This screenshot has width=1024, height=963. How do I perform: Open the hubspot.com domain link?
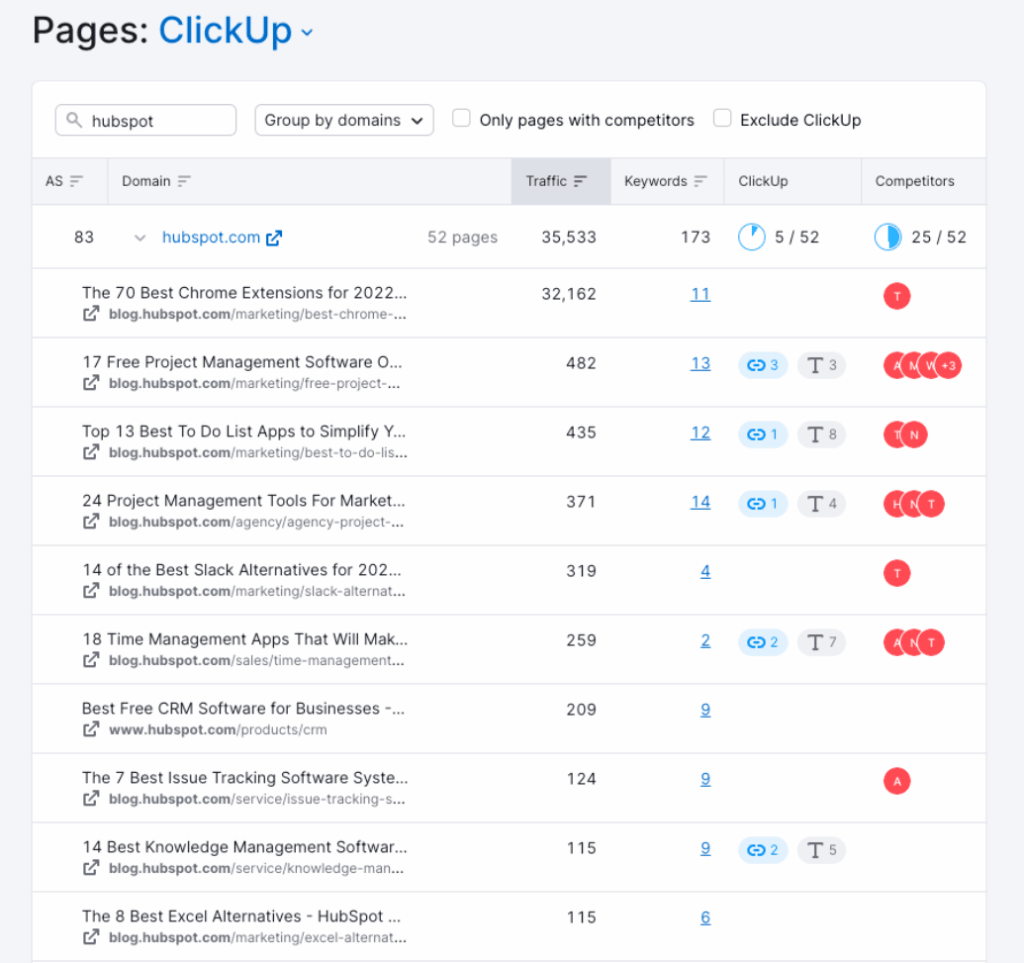point(211,237)
